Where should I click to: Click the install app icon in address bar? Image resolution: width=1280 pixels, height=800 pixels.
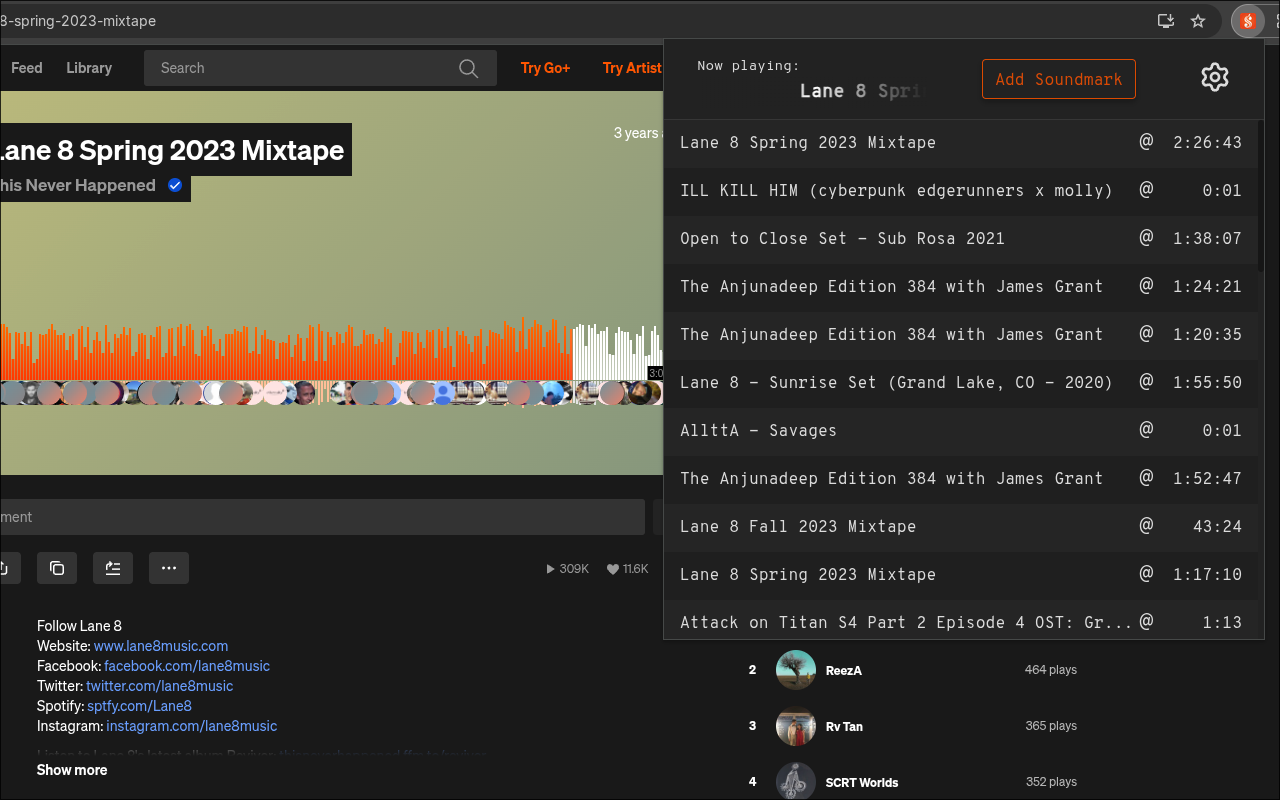[x=1165, y=21]
